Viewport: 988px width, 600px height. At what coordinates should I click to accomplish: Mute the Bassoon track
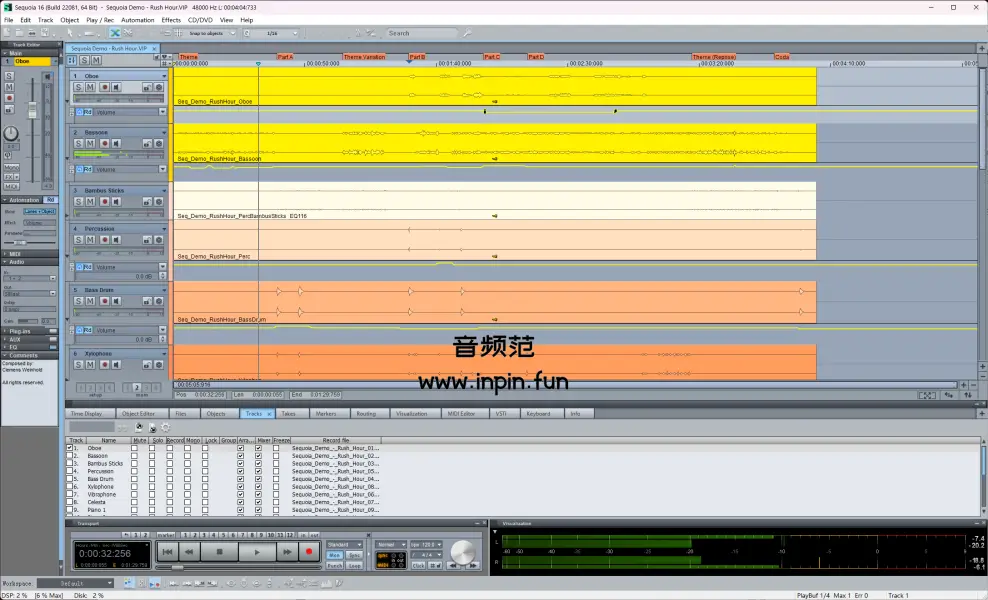point(90,144)
